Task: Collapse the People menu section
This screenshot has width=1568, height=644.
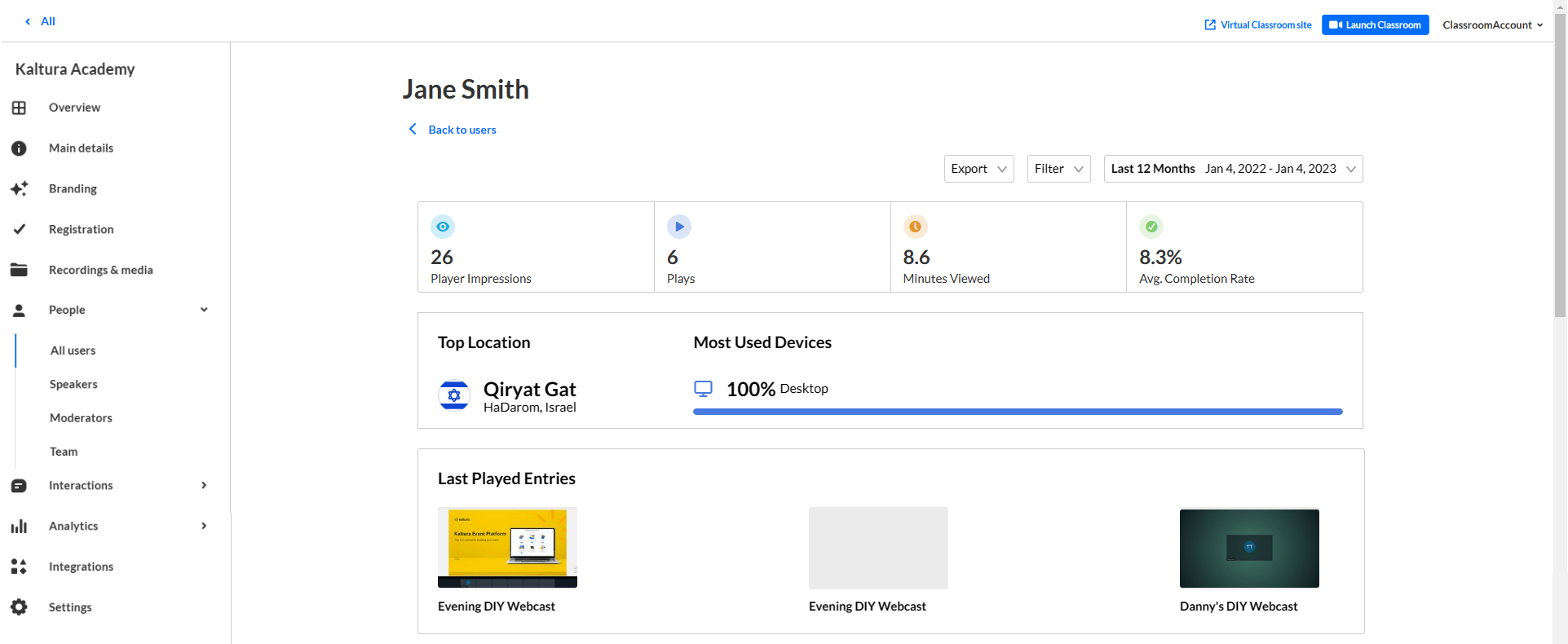Action: [204, 310]
